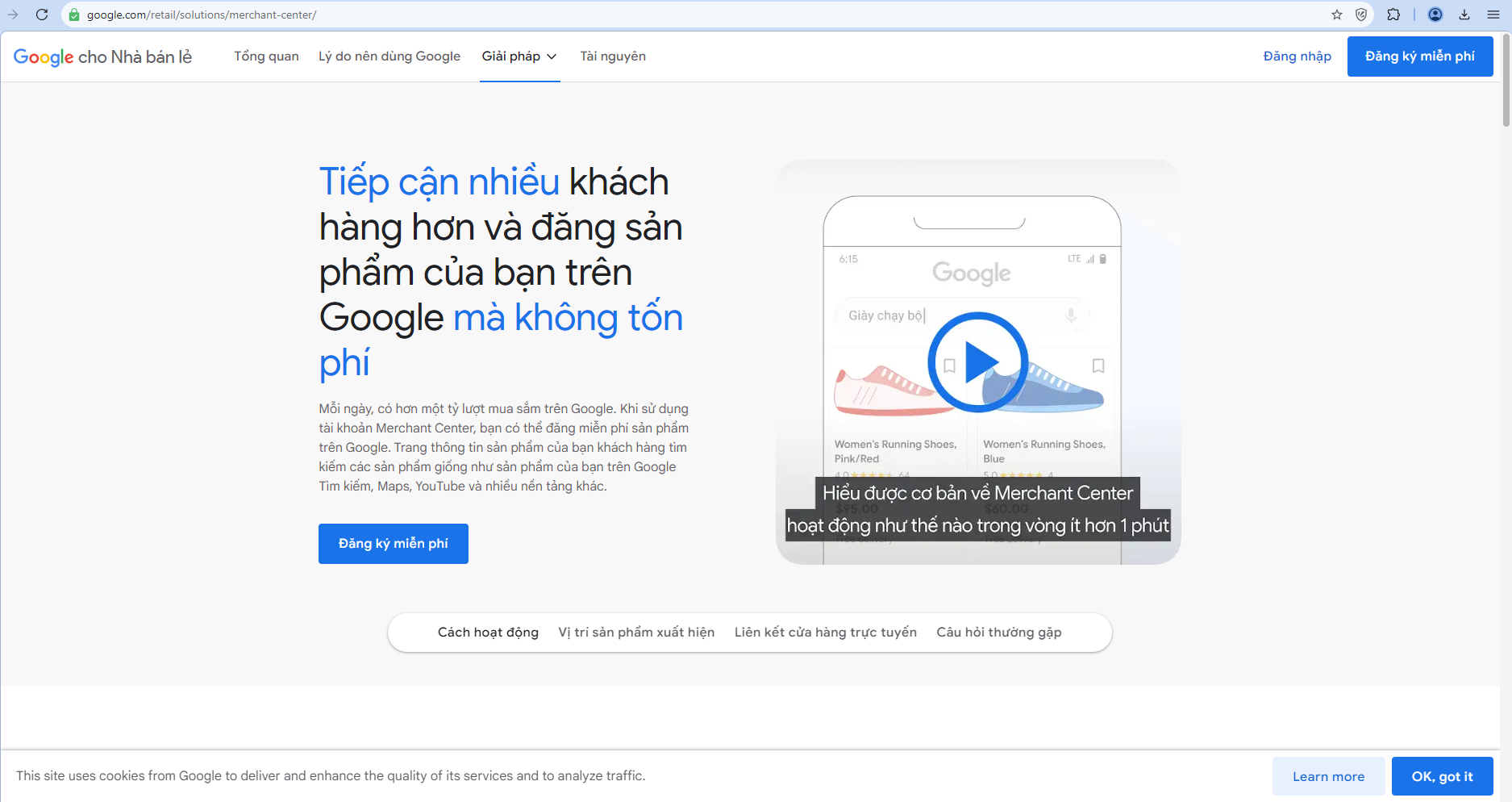Click Women's Running Shoes, Pink/Red text
1512x802 pixels.
(x=896, y=451)
